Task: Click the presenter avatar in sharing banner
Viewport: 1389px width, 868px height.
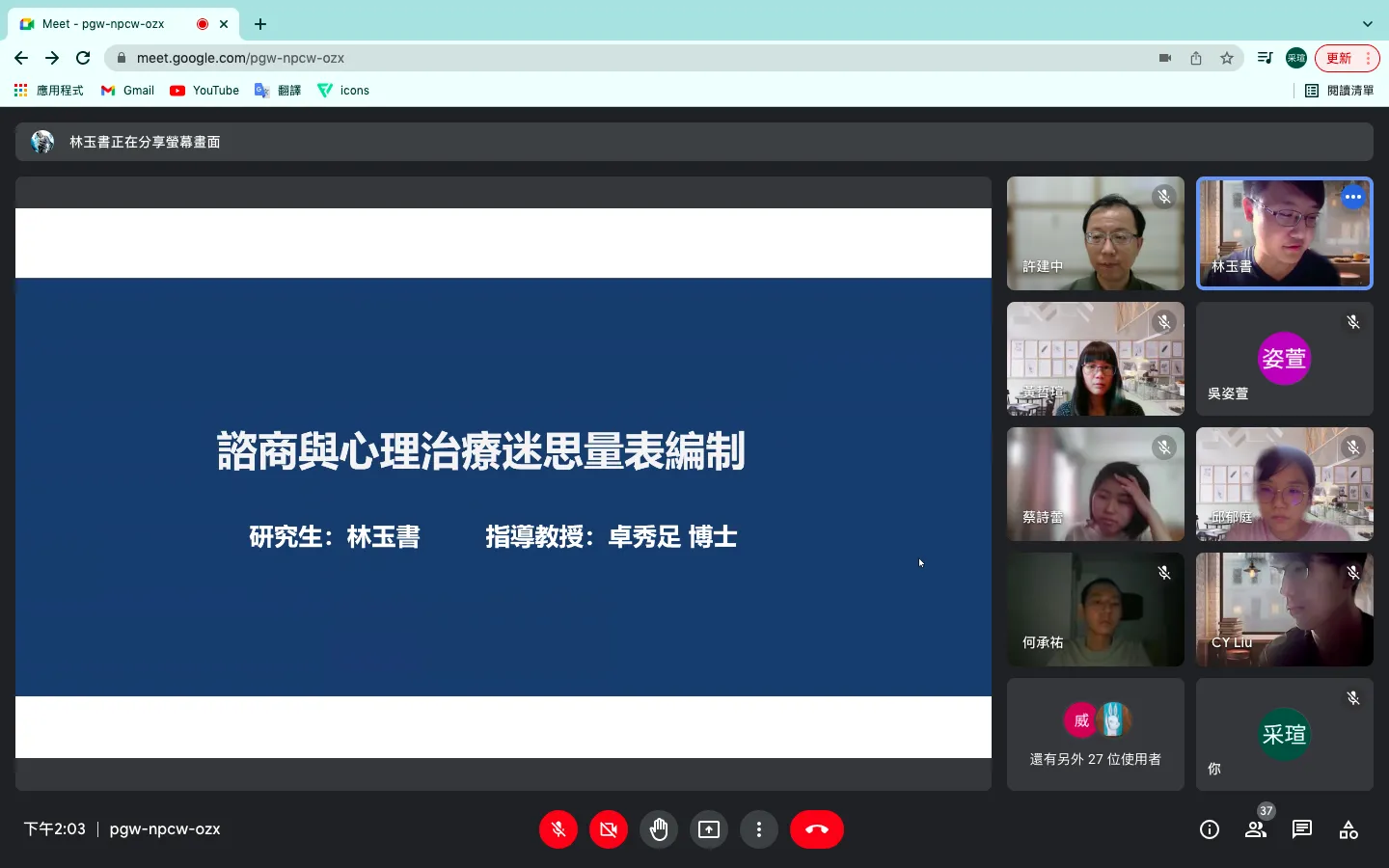Action: coord(42,142)
